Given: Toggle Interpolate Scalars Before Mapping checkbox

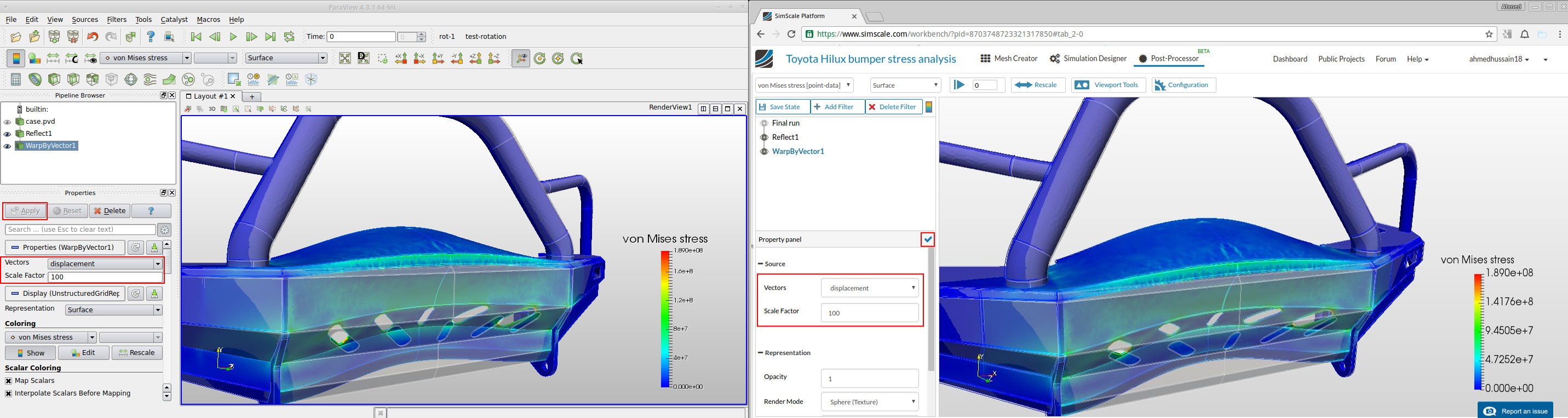Looking at the screenshot, I should tap(9, 394).
